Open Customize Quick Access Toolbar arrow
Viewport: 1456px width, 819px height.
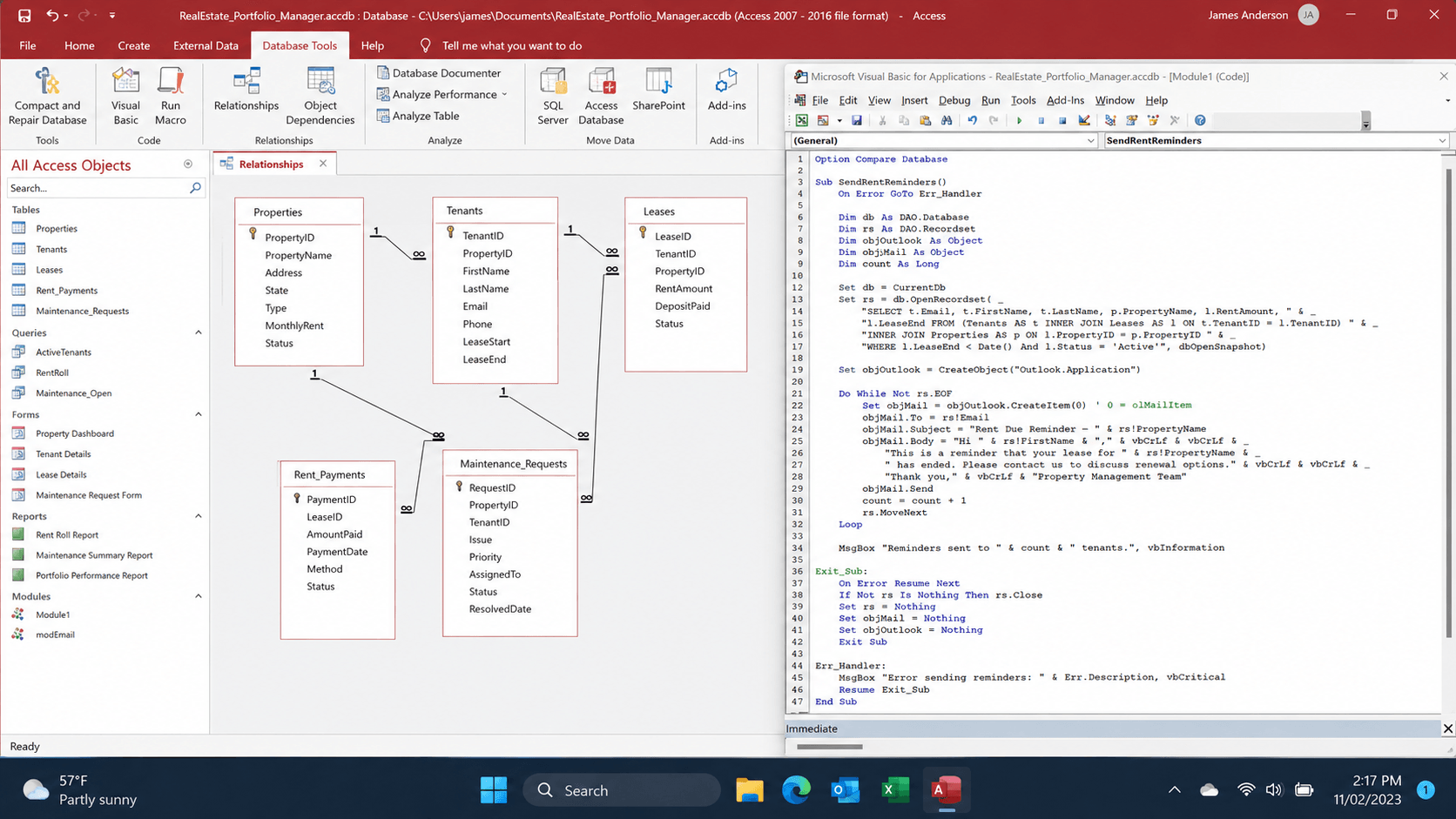(112, 16)
